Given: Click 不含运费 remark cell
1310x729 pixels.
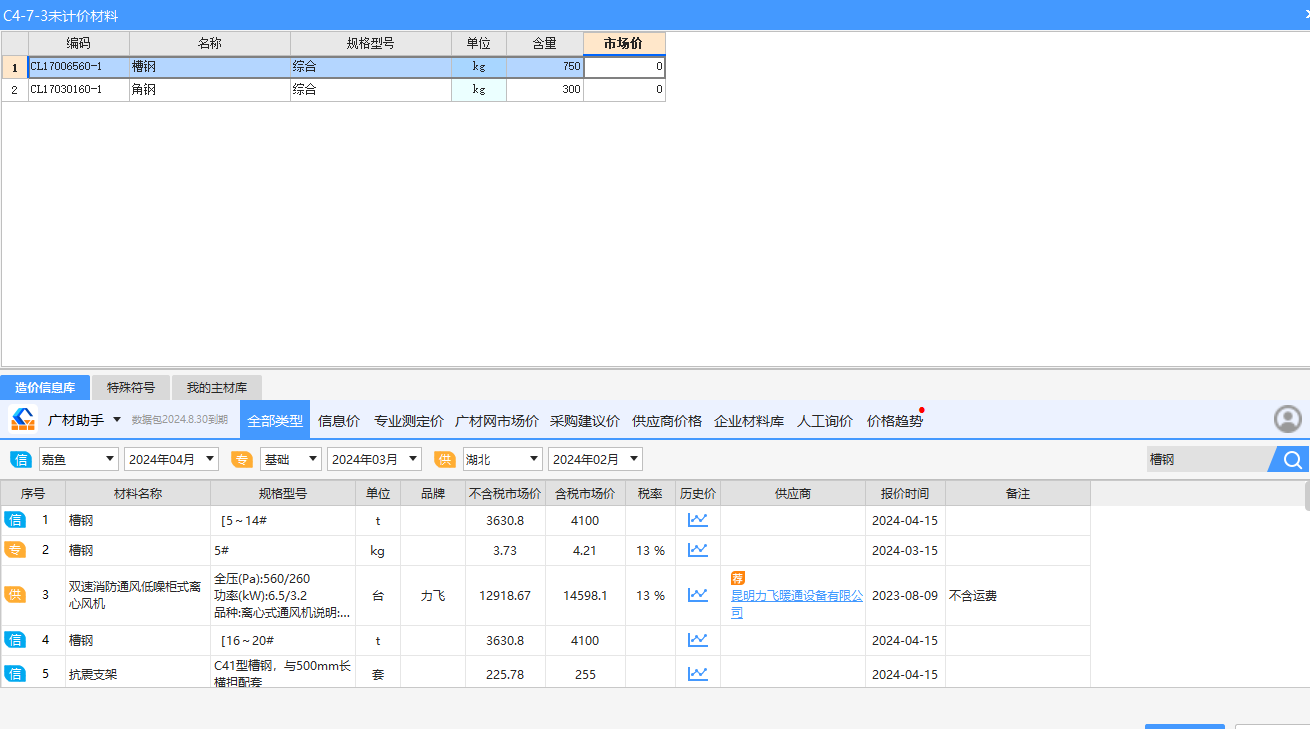Looking at the screenshot, I should [x=1018, y=595].
